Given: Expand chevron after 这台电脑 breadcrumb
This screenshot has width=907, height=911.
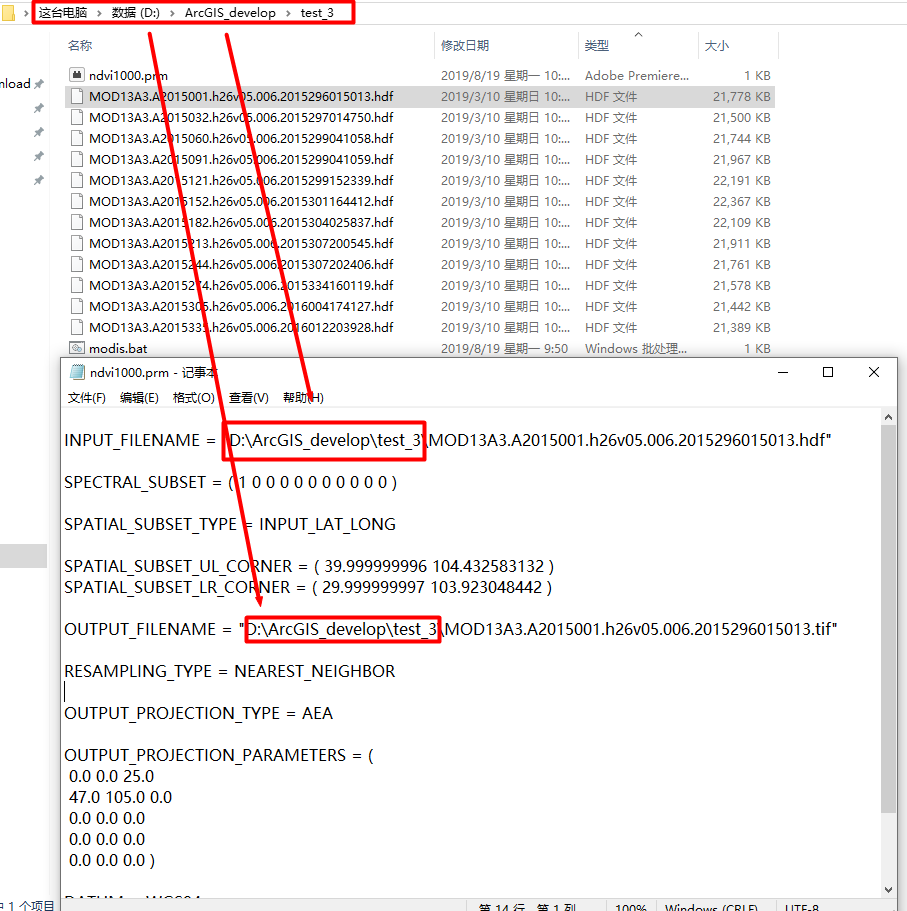Looking at the screenshot, I should tap(99, 13).
